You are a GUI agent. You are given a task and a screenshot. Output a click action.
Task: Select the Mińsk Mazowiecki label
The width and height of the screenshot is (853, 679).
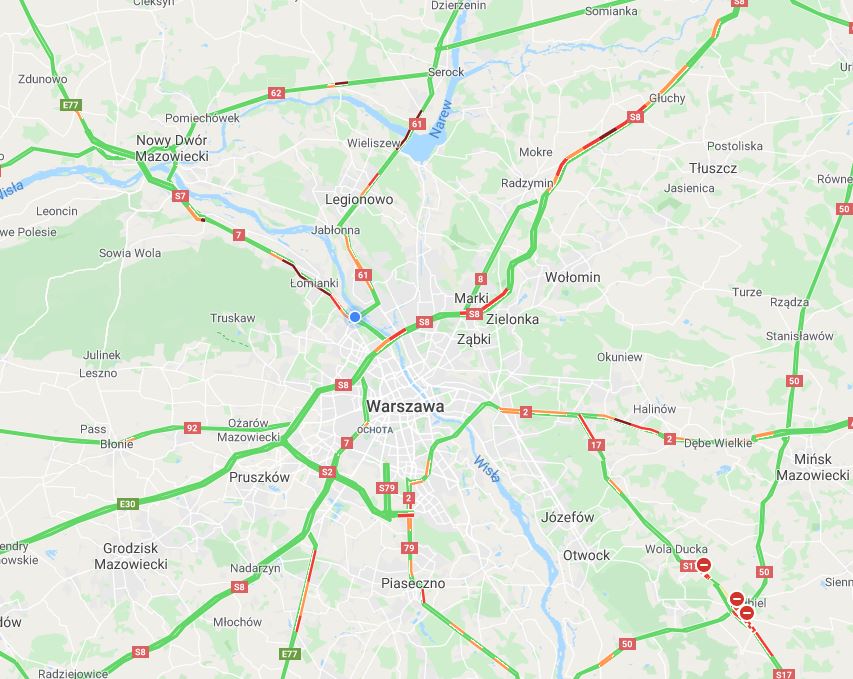pyautogui.click(x=813, y=467)
